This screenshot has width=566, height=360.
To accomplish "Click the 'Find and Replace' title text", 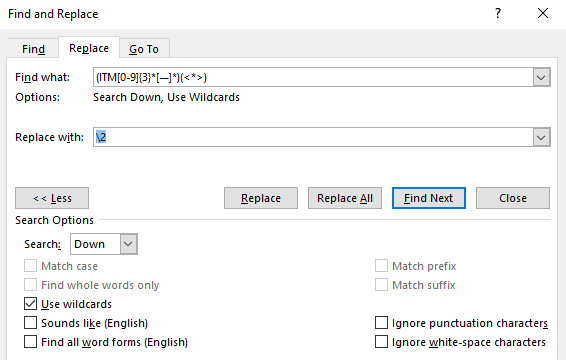I will 53,14.
